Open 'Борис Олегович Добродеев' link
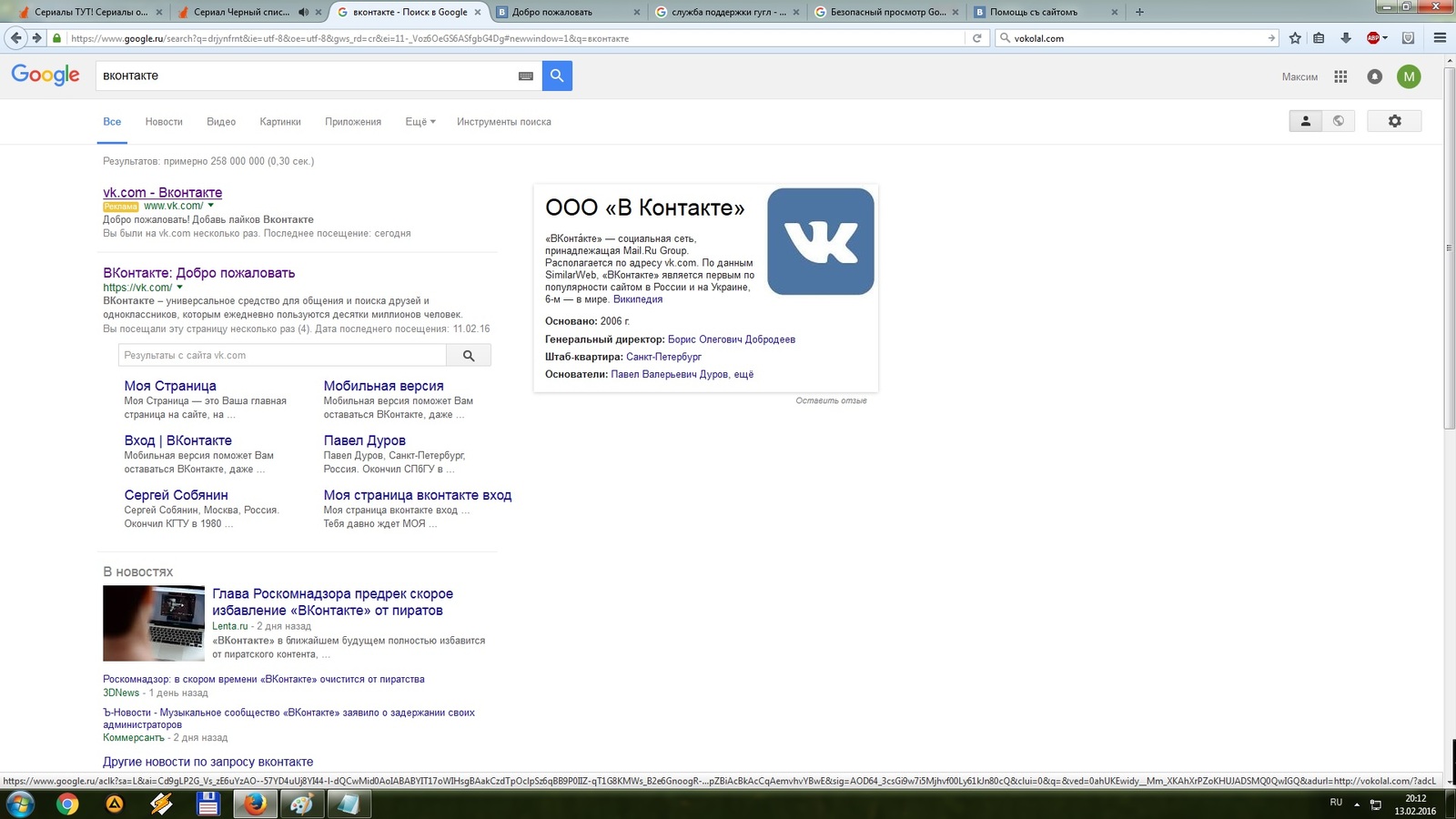1456x819 pixels. tap(732, 339)
